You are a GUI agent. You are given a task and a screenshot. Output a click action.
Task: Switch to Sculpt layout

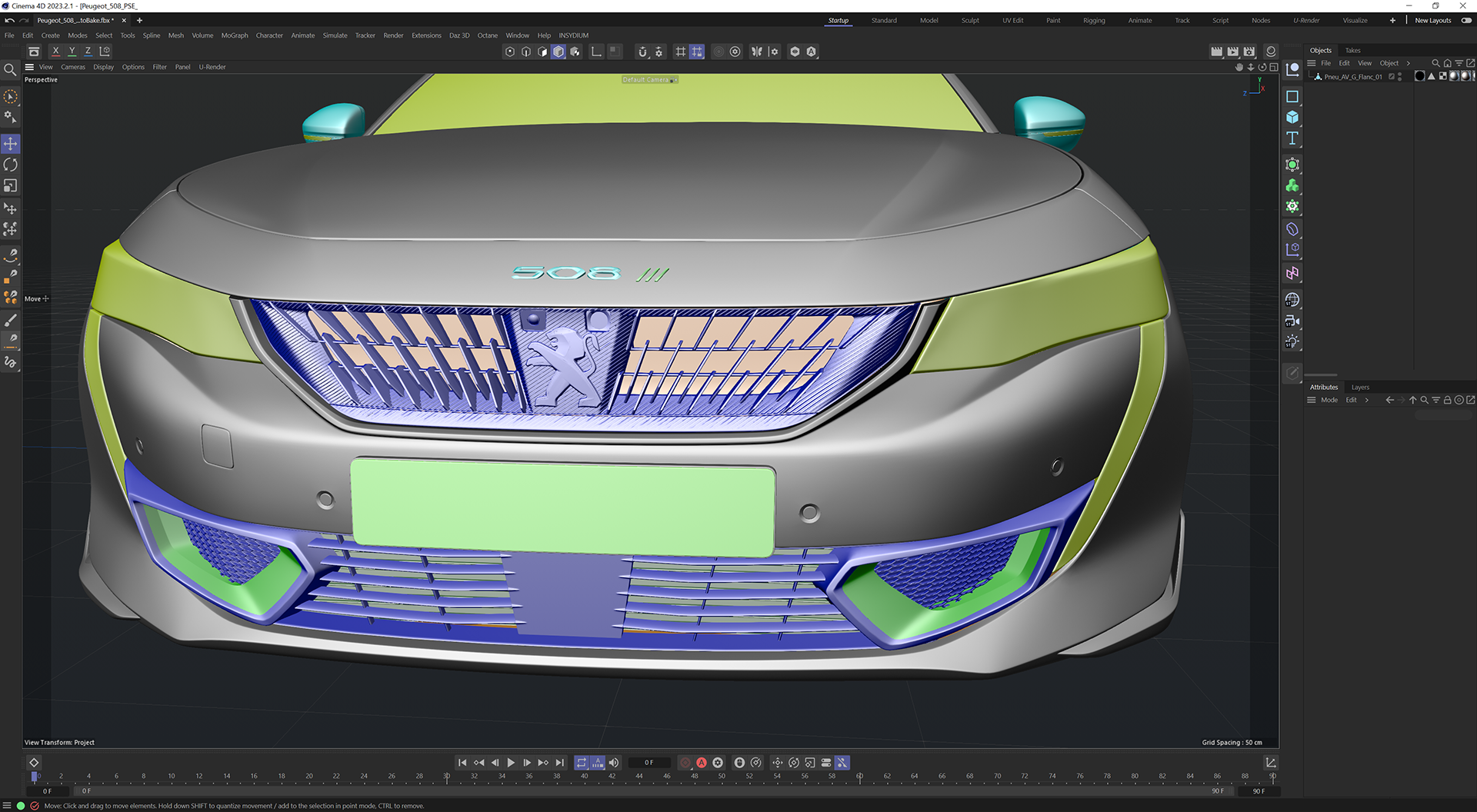click(970, 21)
